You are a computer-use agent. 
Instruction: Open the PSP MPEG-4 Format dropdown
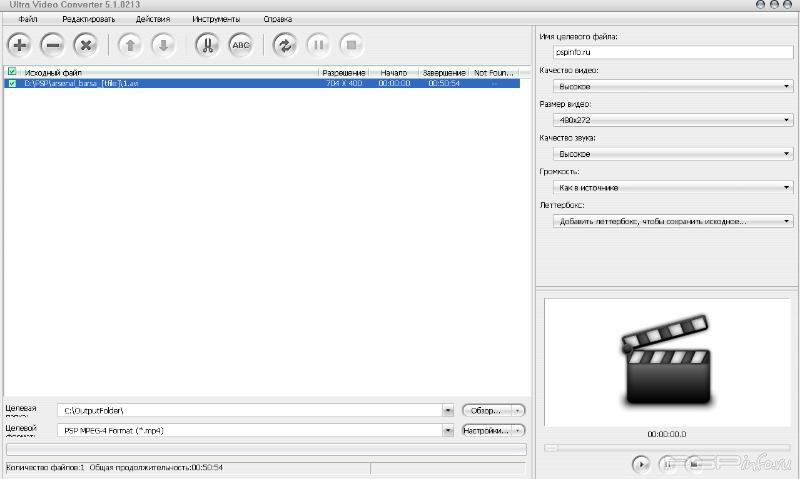pyautogui.click(x=257, y=430)
